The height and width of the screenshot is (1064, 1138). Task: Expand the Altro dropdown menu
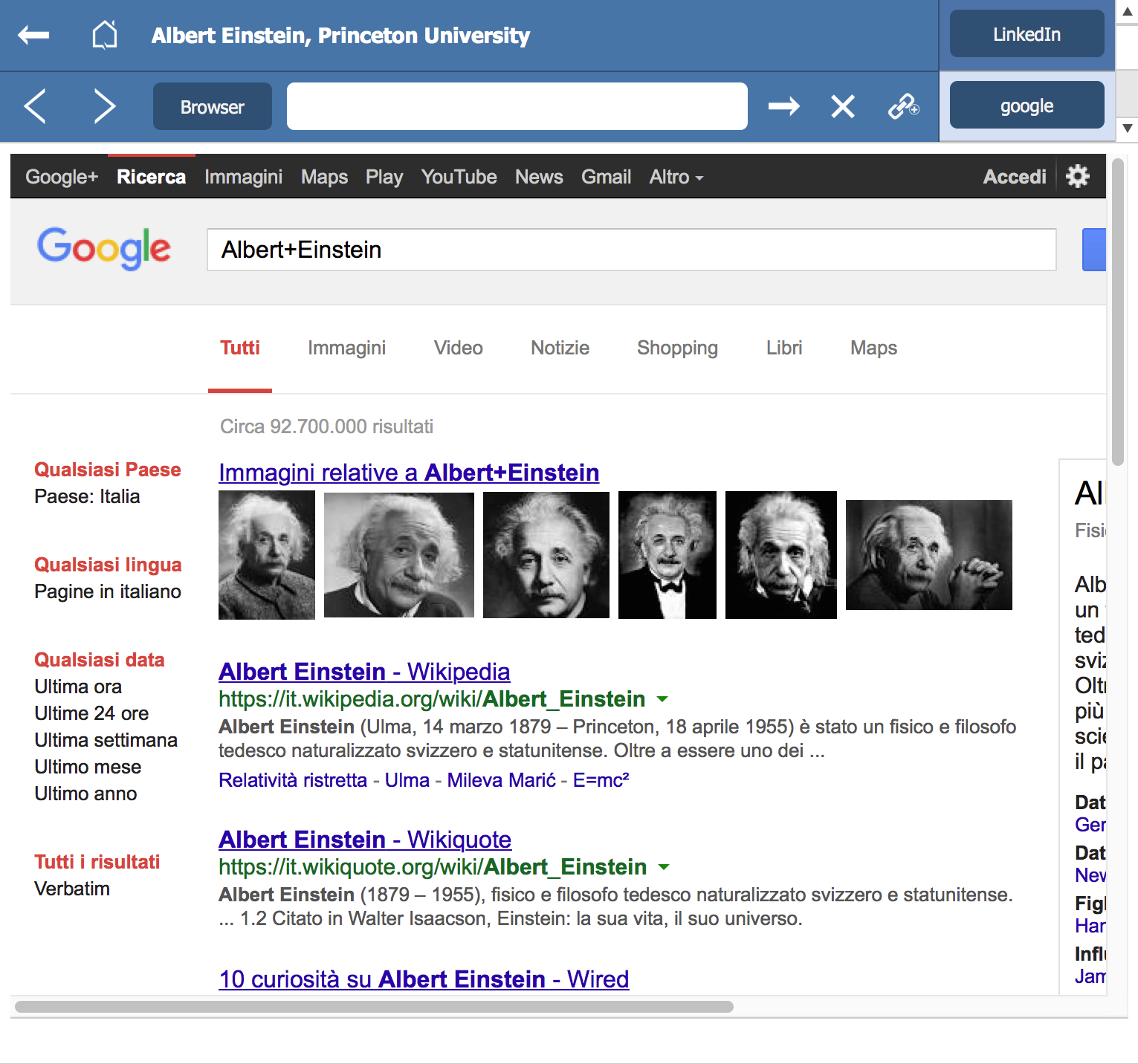point(676,177)
